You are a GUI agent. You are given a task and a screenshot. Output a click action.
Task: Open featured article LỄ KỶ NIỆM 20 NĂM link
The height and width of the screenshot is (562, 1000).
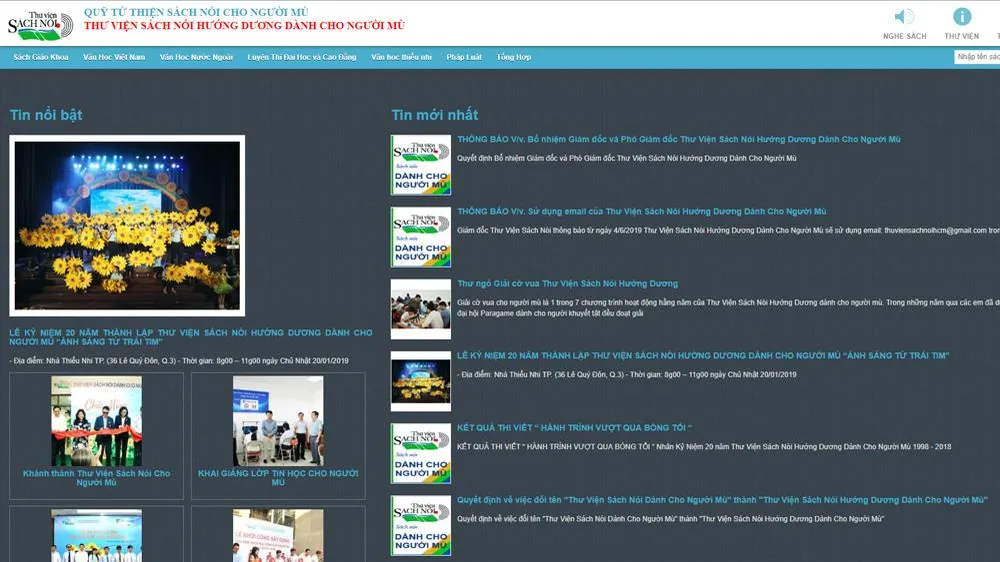191,337
